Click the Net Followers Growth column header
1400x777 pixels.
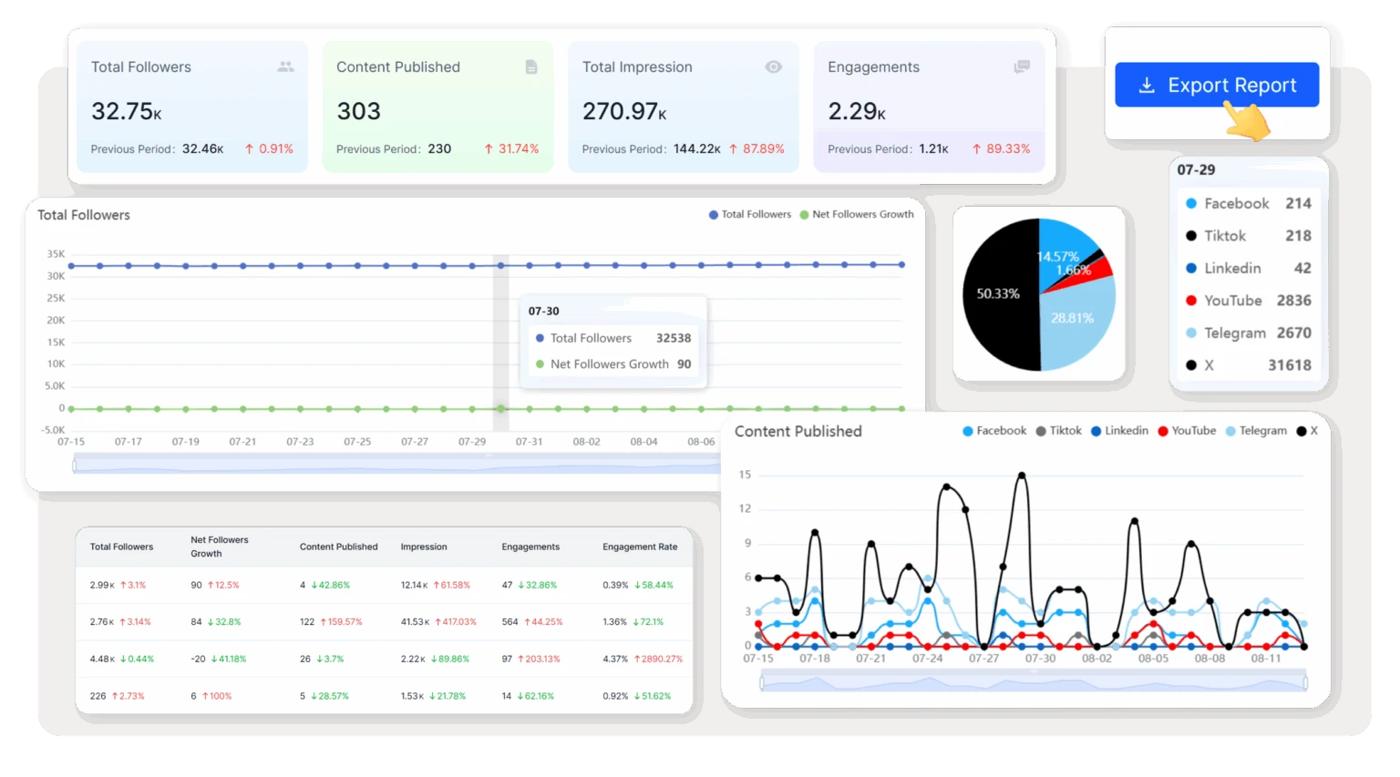point(220,546)
